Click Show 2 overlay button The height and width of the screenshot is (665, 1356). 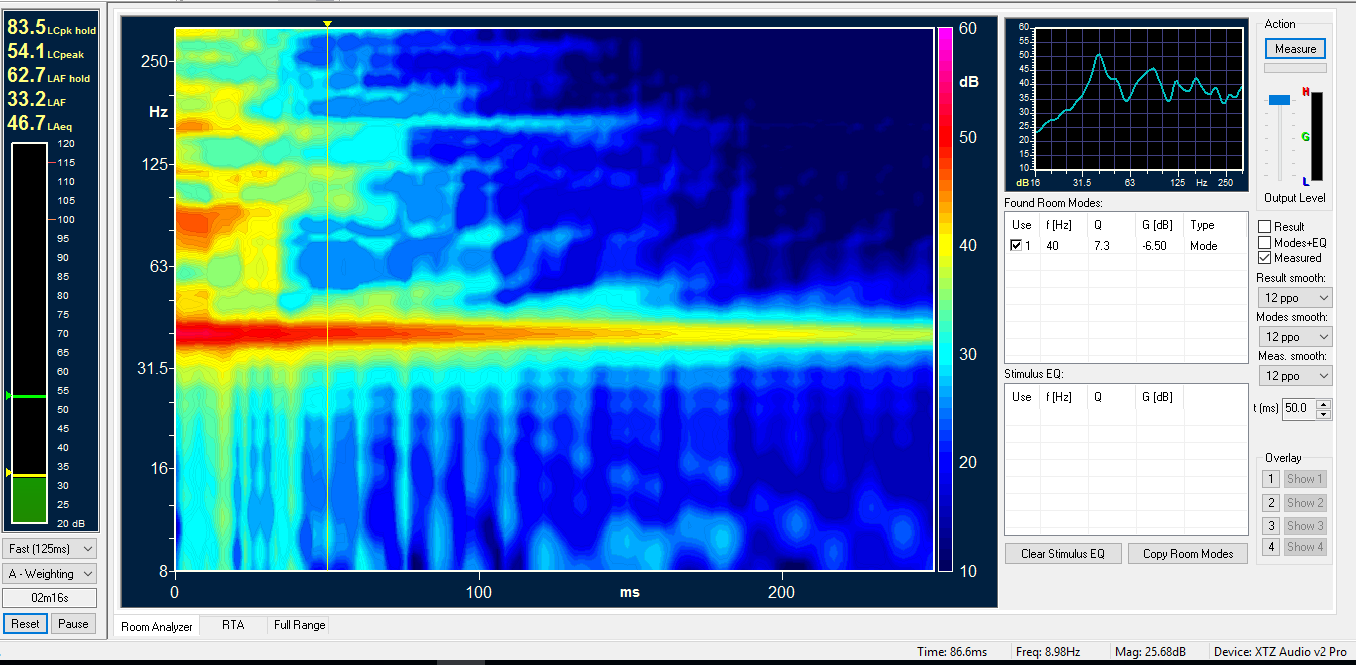point(1305,502)
